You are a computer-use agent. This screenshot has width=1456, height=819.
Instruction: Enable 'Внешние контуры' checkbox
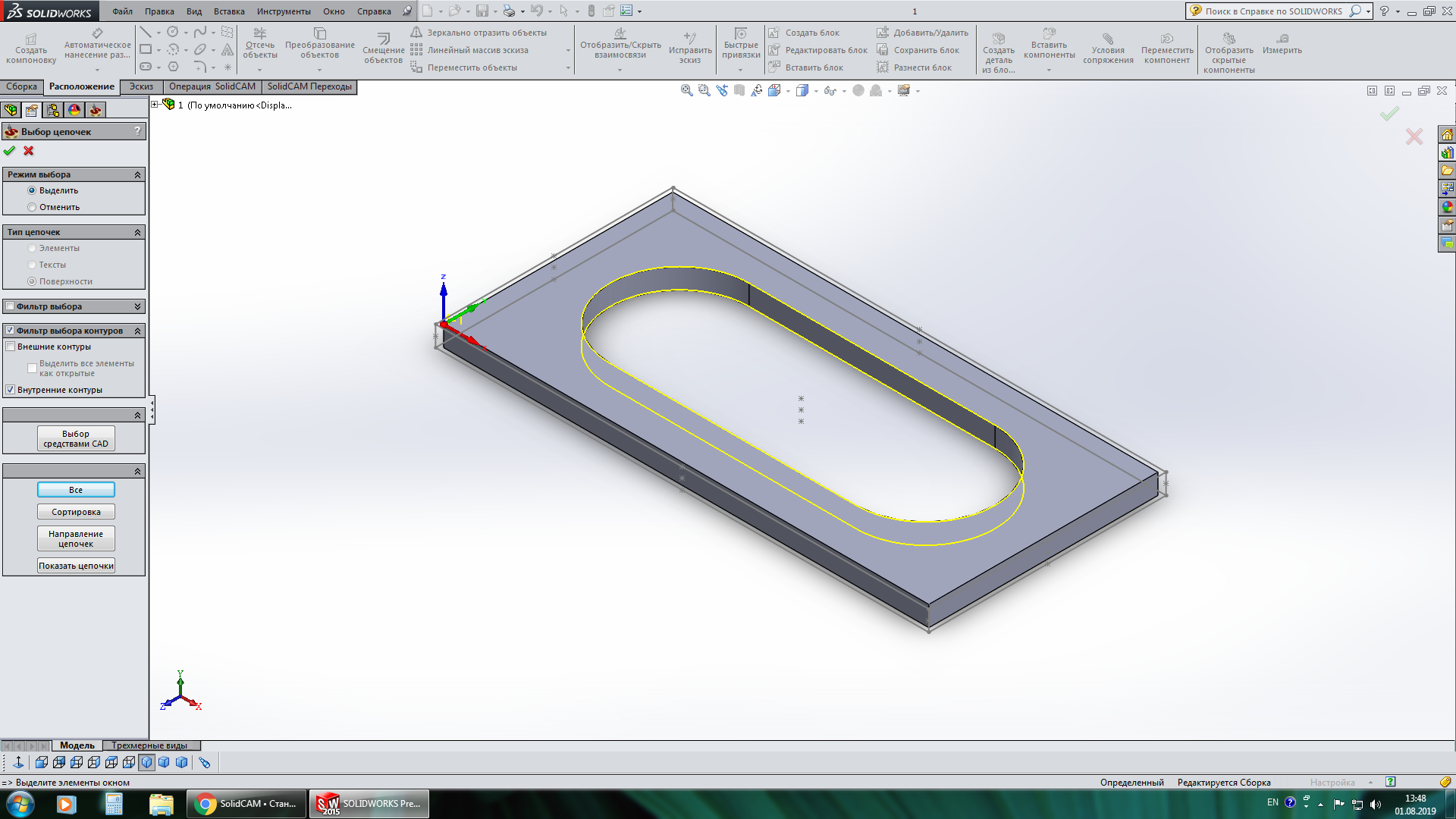coord(11,347)
